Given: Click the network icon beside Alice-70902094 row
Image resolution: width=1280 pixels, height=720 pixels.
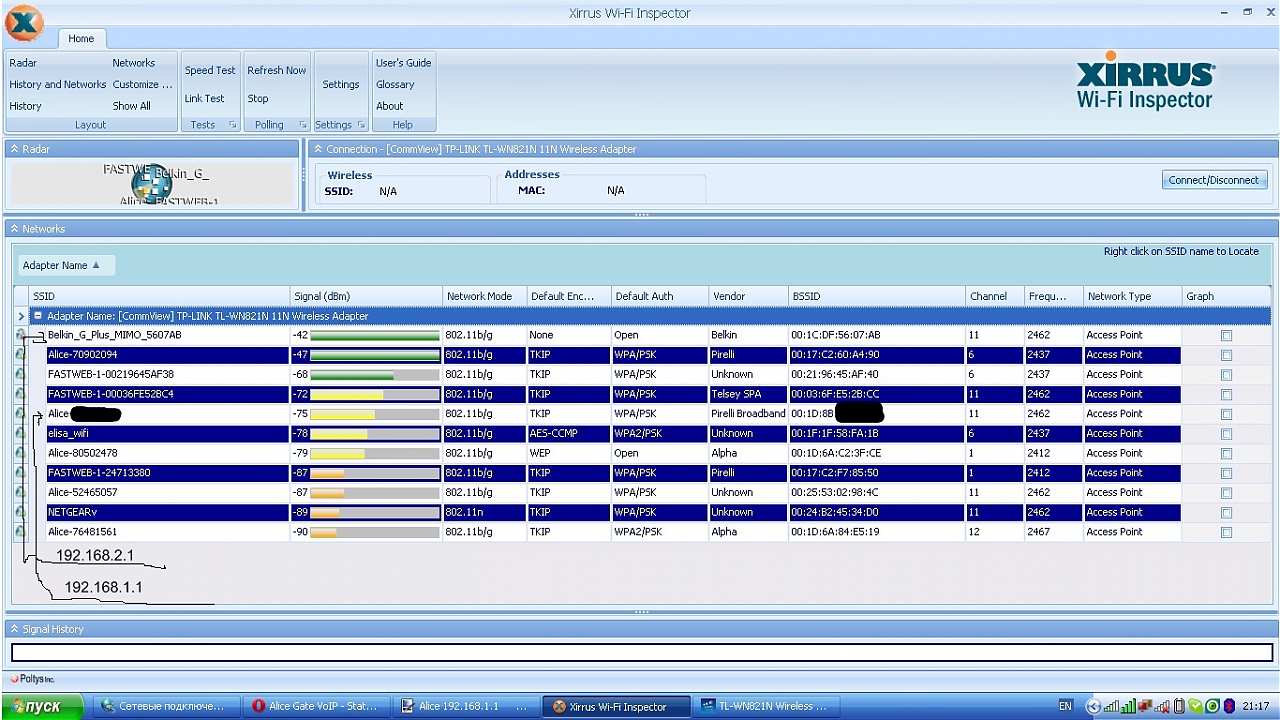Looking at the screenshot, I should point(21,355).
